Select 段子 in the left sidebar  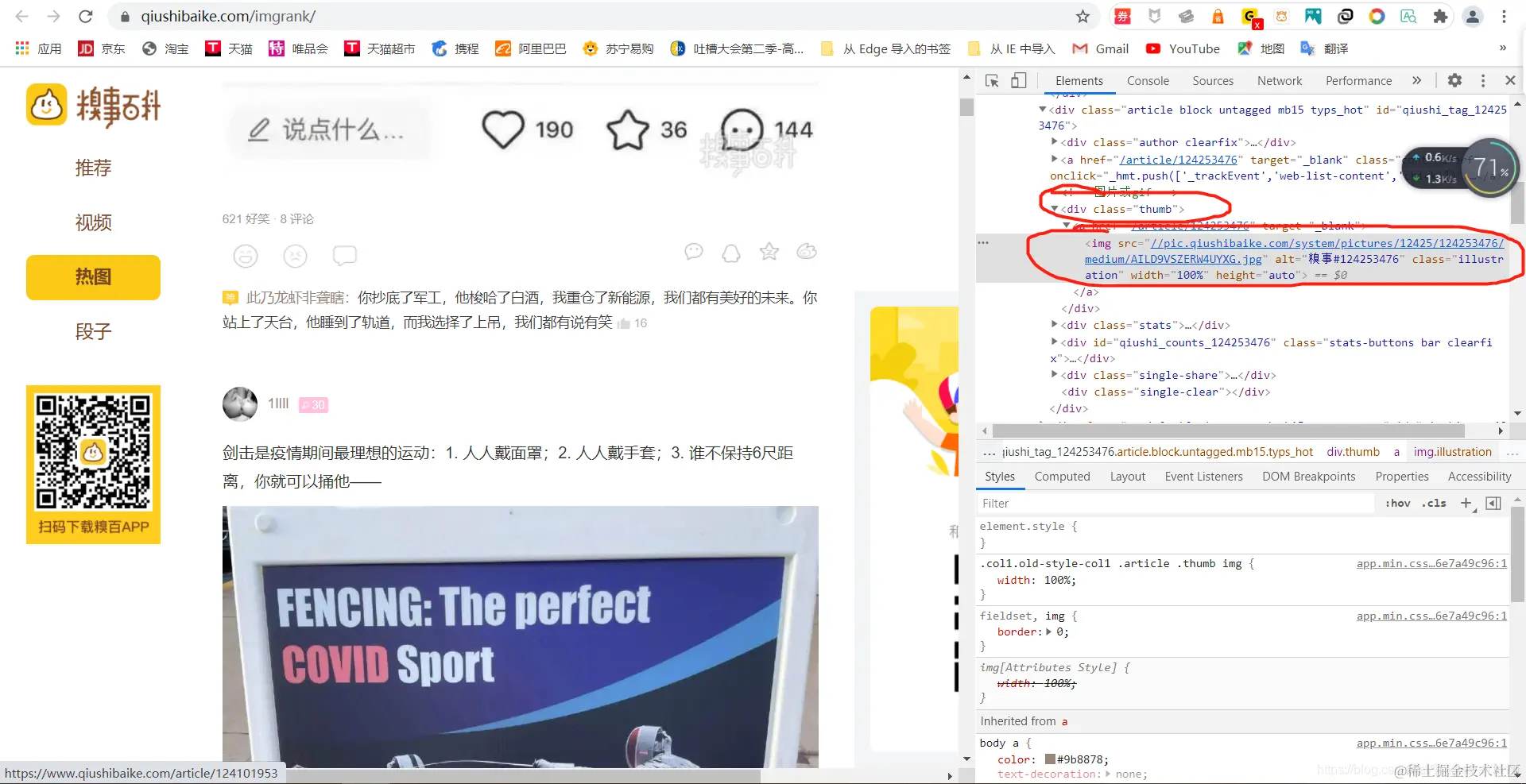pyautogui.click(x=93, y=332)
